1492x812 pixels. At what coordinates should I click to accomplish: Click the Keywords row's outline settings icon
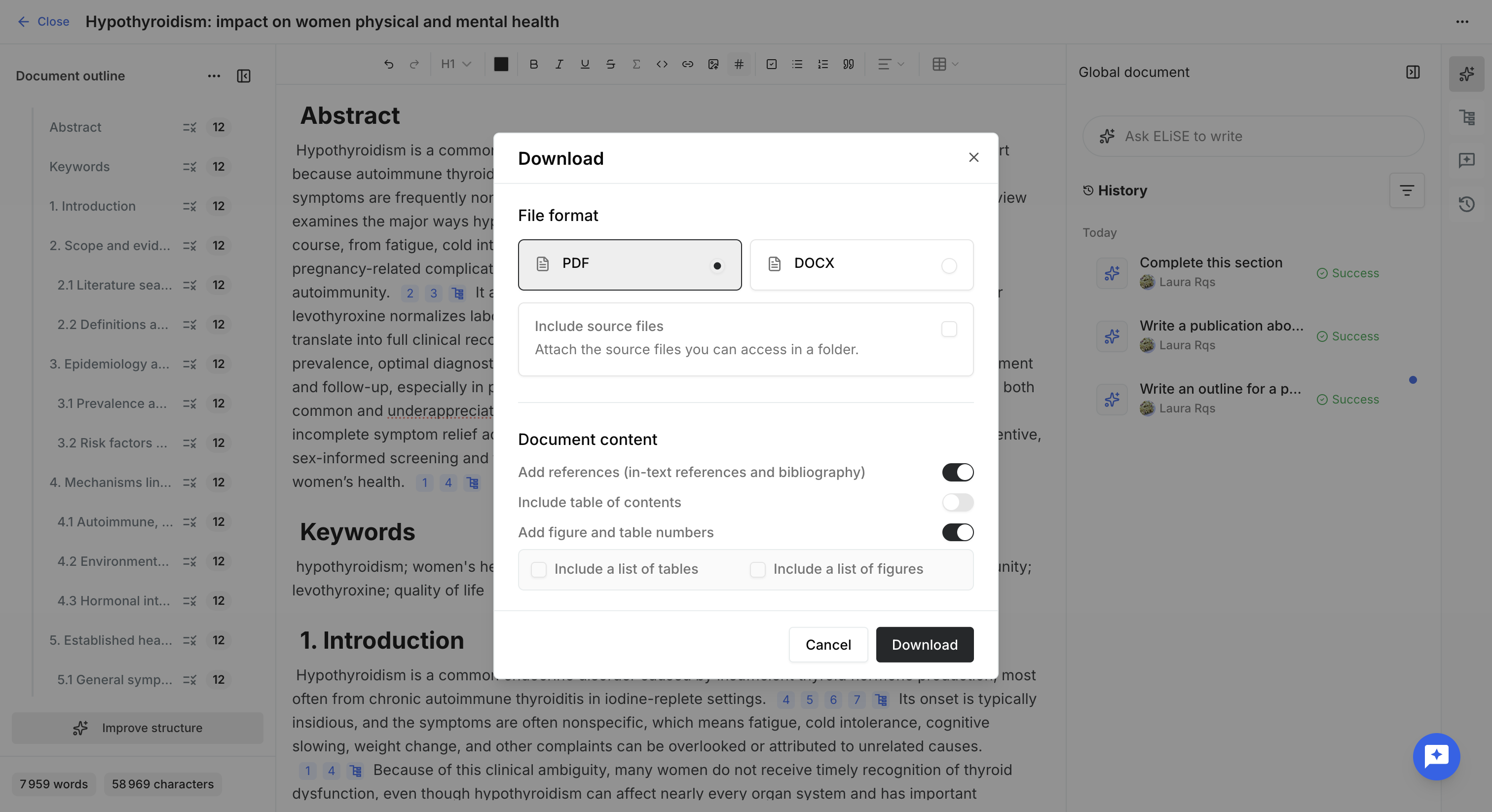(x=189, y=167)
